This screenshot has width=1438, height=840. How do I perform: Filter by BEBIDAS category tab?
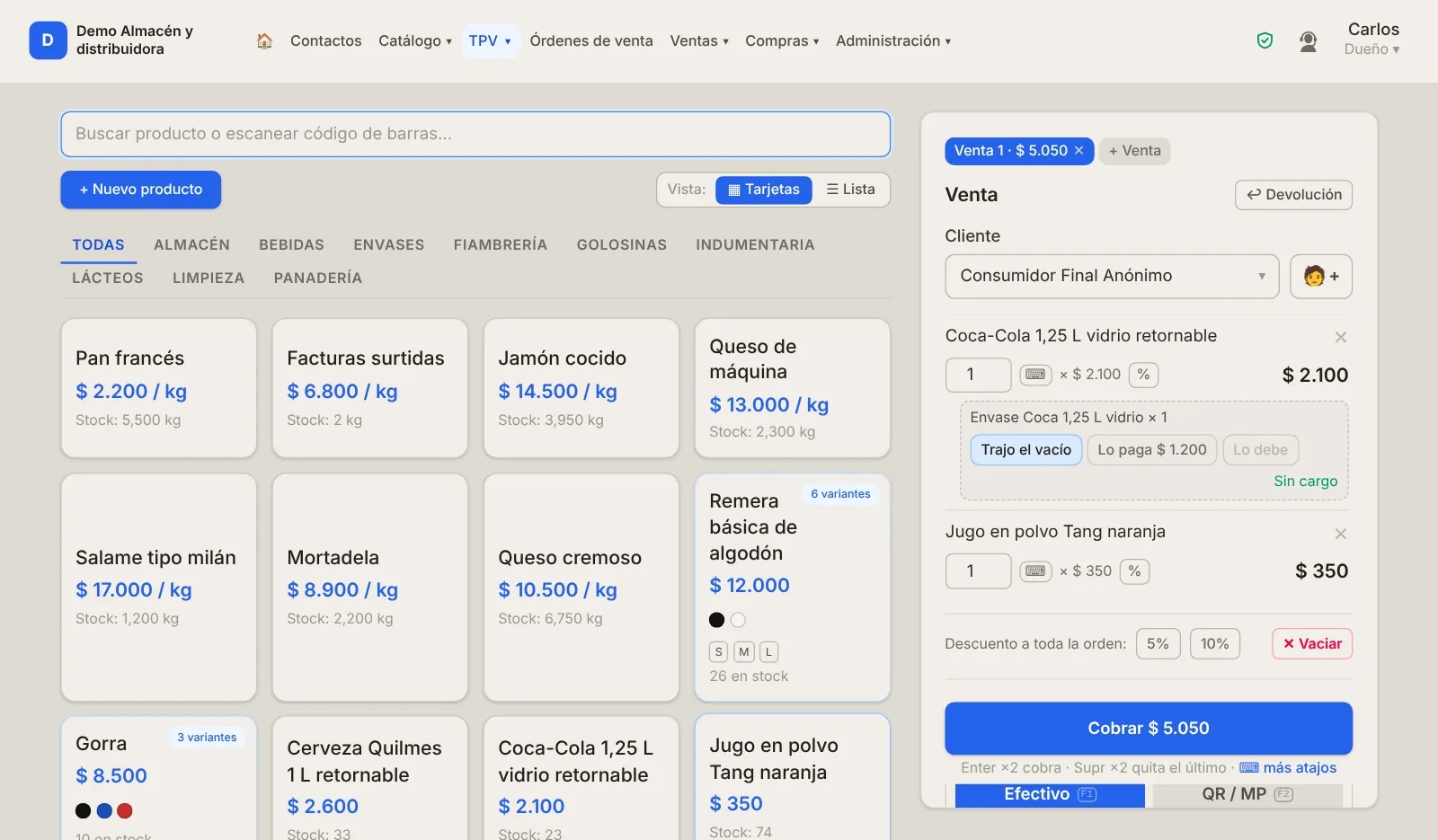click(291, 245)
